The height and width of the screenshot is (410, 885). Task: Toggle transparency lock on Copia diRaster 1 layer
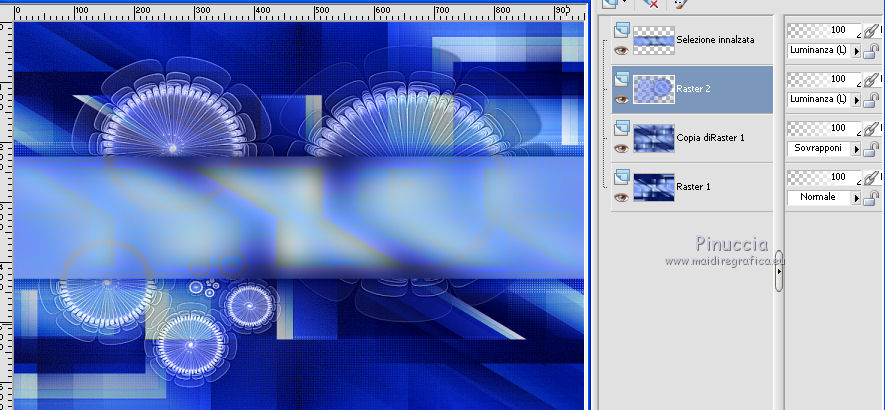871,150
